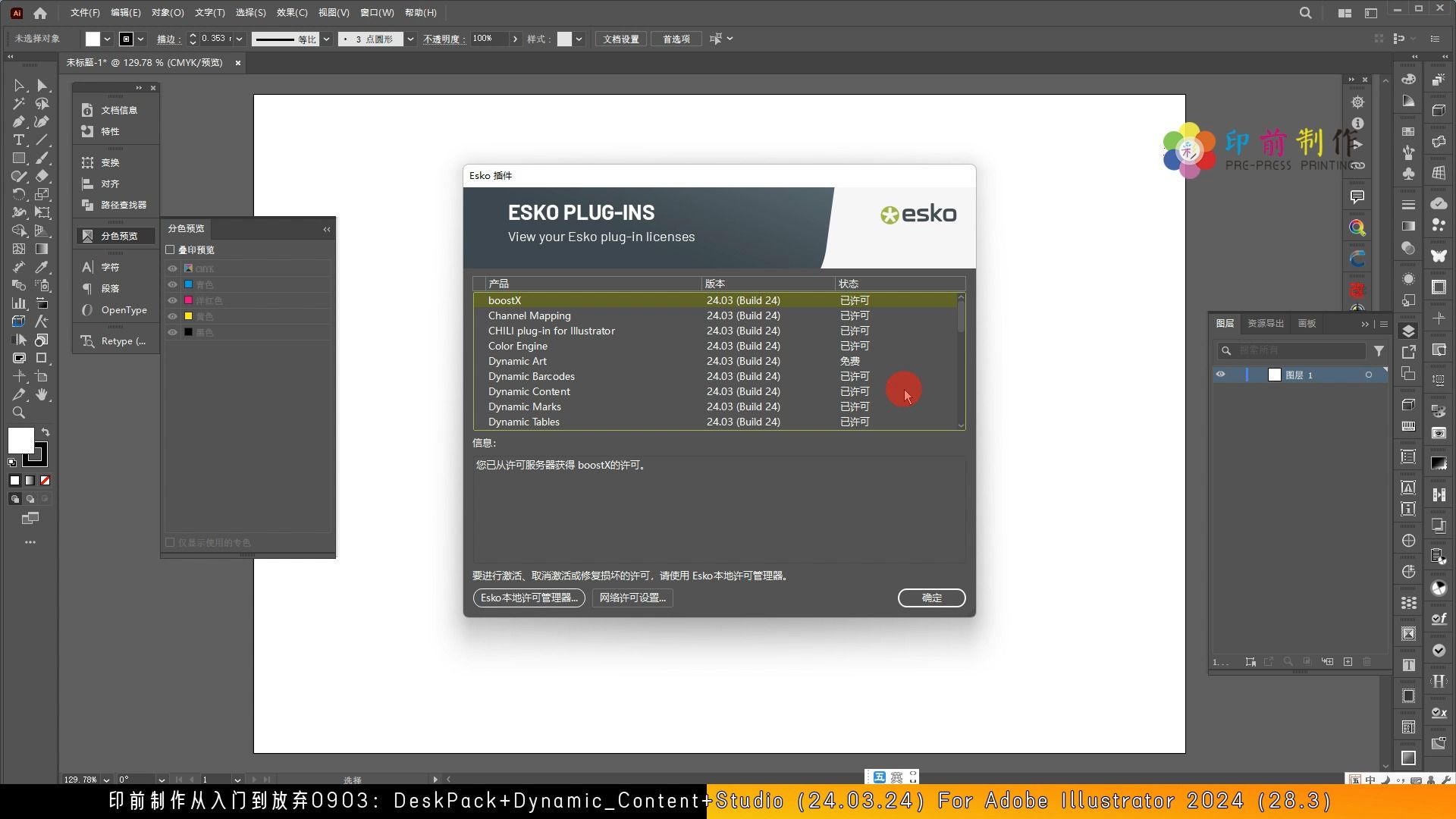
Task: Select Dynamic Art row in license list
Action: tap(715, 362)
